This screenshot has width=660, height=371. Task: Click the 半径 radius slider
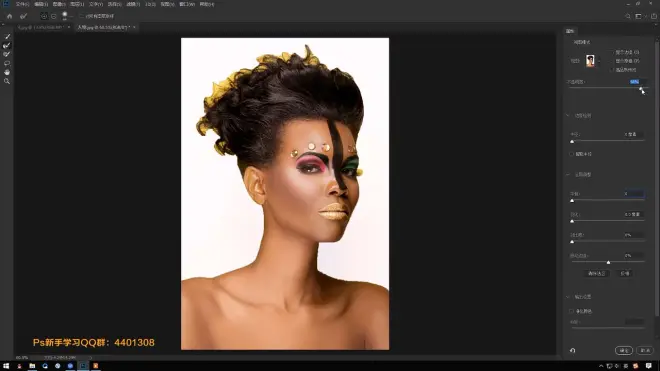click(608, 141)
